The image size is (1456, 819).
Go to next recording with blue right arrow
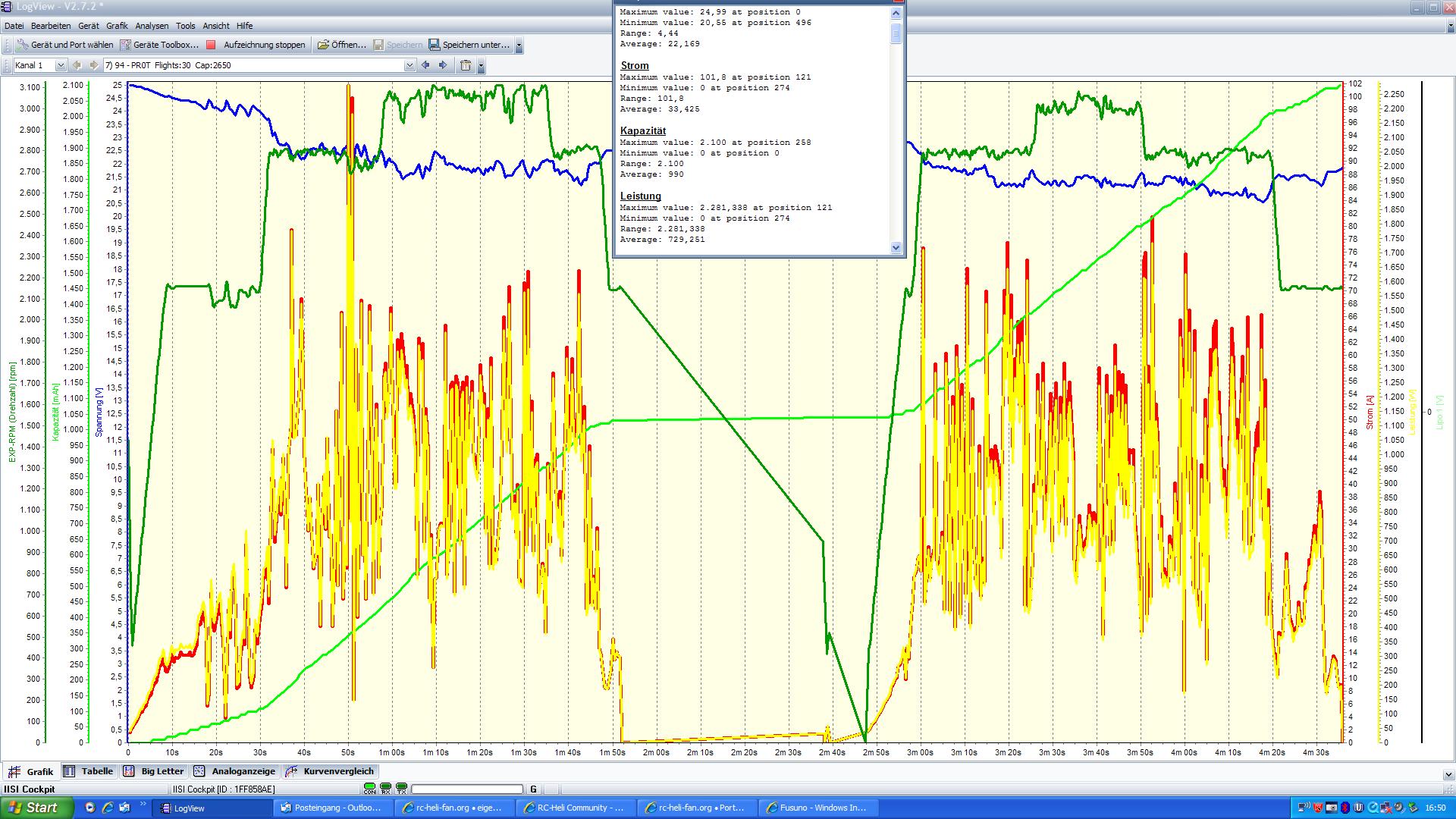[444, 65]
